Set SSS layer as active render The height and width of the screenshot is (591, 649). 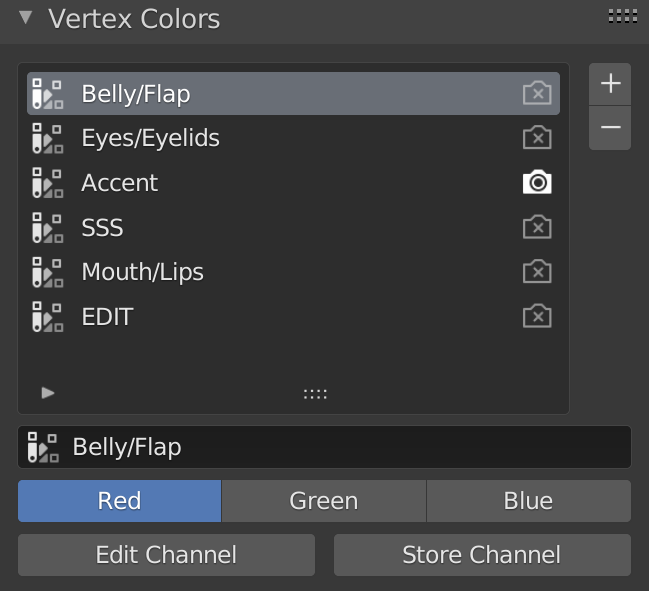pyautogui.click(x=537, y=227)
